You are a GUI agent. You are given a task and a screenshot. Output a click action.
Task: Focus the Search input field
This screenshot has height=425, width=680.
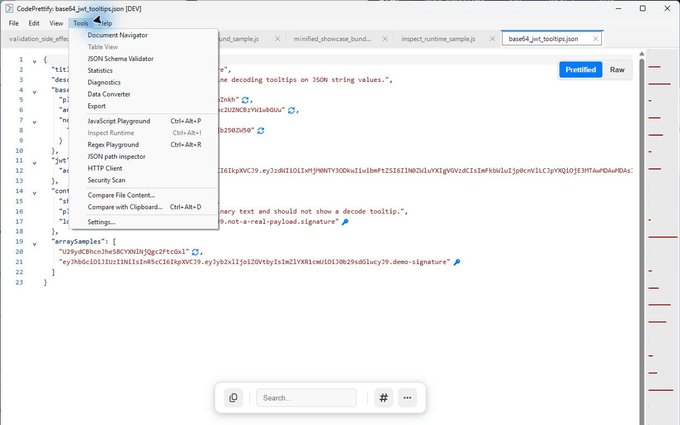[x=307, y=398]
